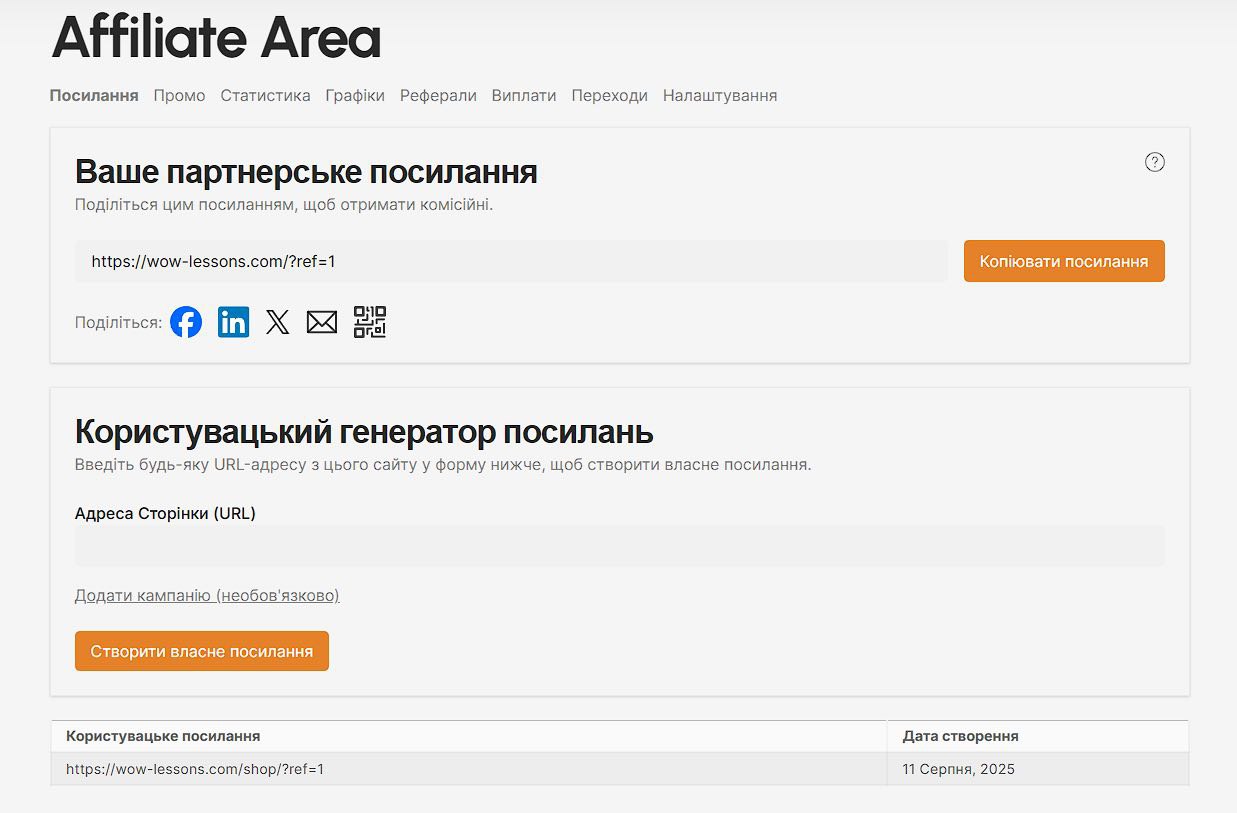Click the Користувацький генератор посилань heading
The height and width of the screenshot is (813, 1237).
pyautogui.click(x=364, y=432)
